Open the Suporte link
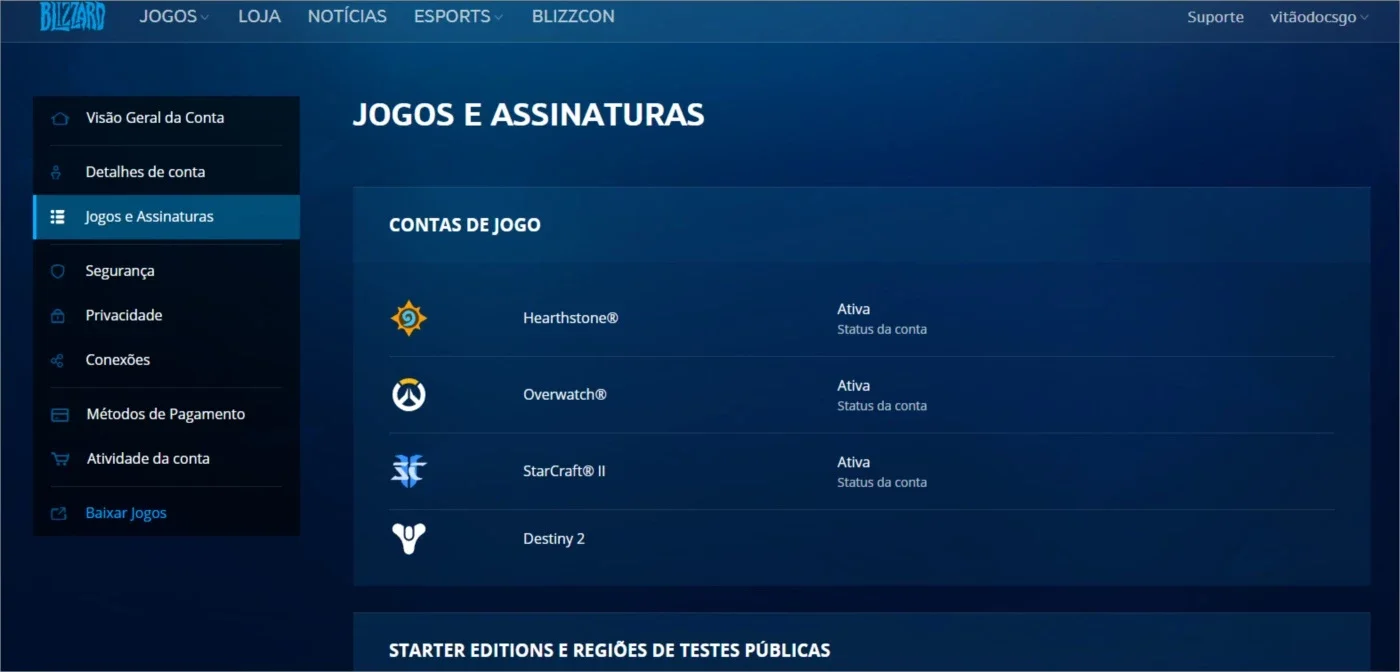1400x672 pixels. point(1215,17)
